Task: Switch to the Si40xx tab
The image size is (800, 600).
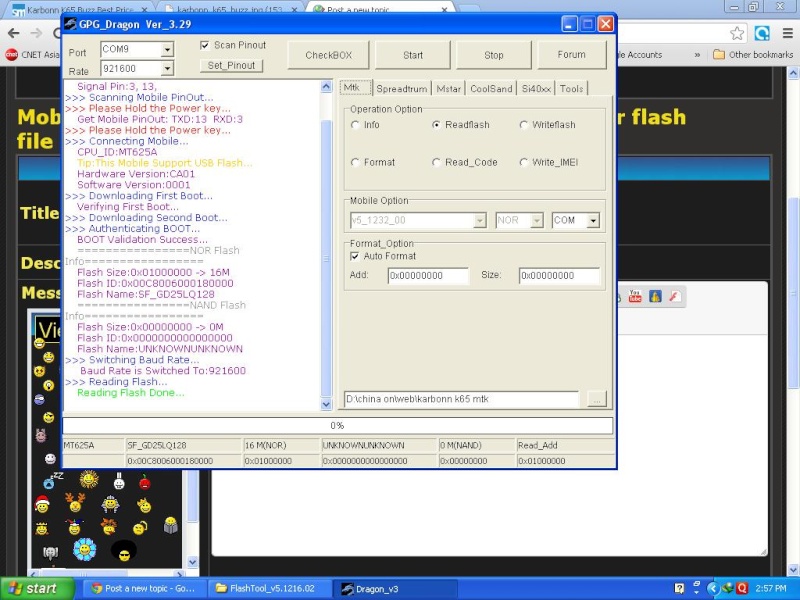Action: 536,89
